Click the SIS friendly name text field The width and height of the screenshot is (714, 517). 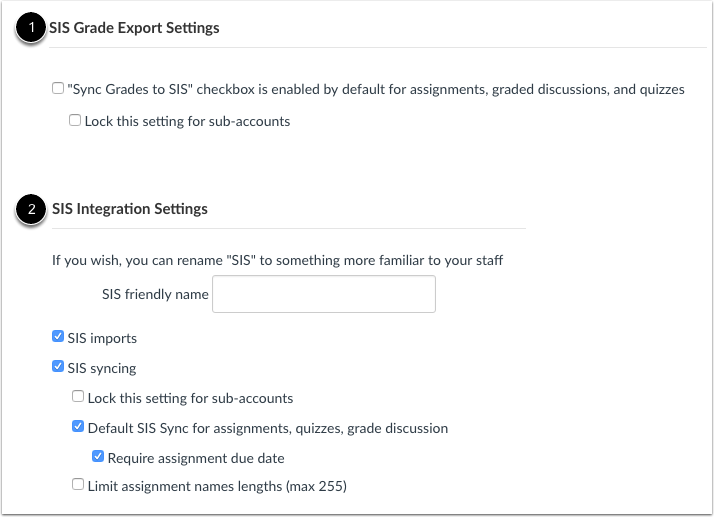click(324, 294)
